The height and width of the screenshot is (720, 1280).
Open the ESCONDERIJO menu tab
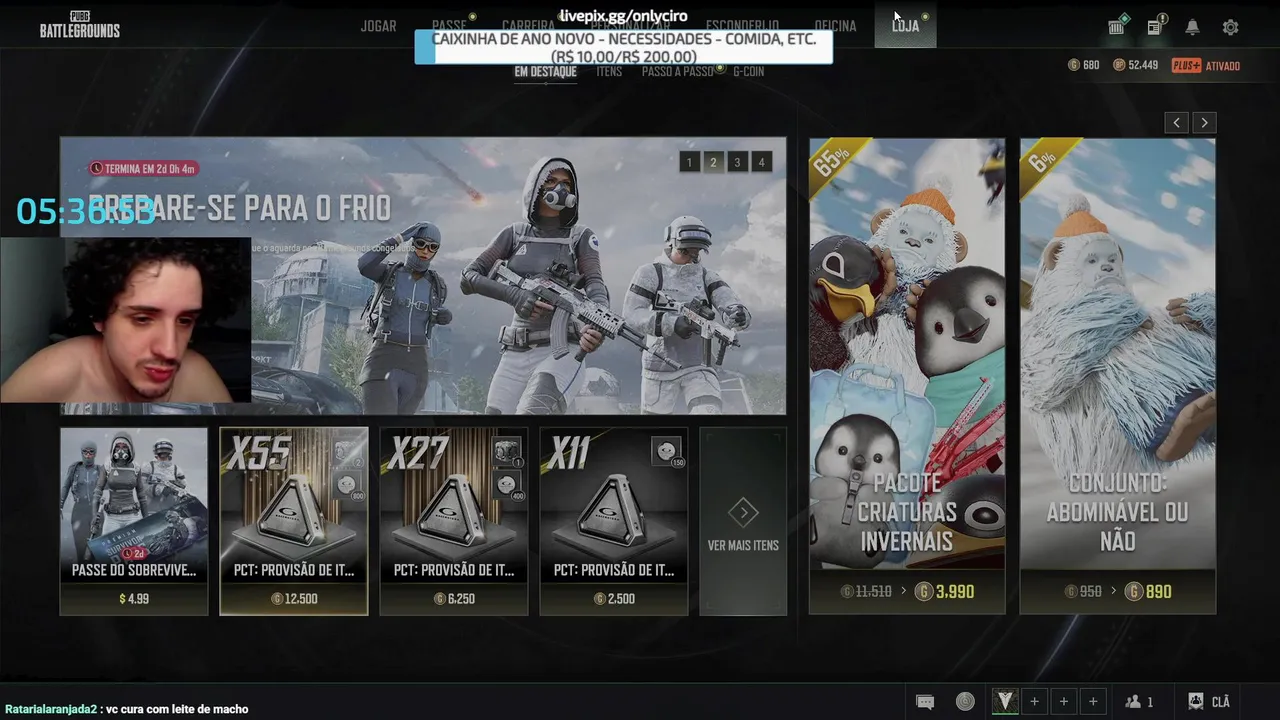742,26
